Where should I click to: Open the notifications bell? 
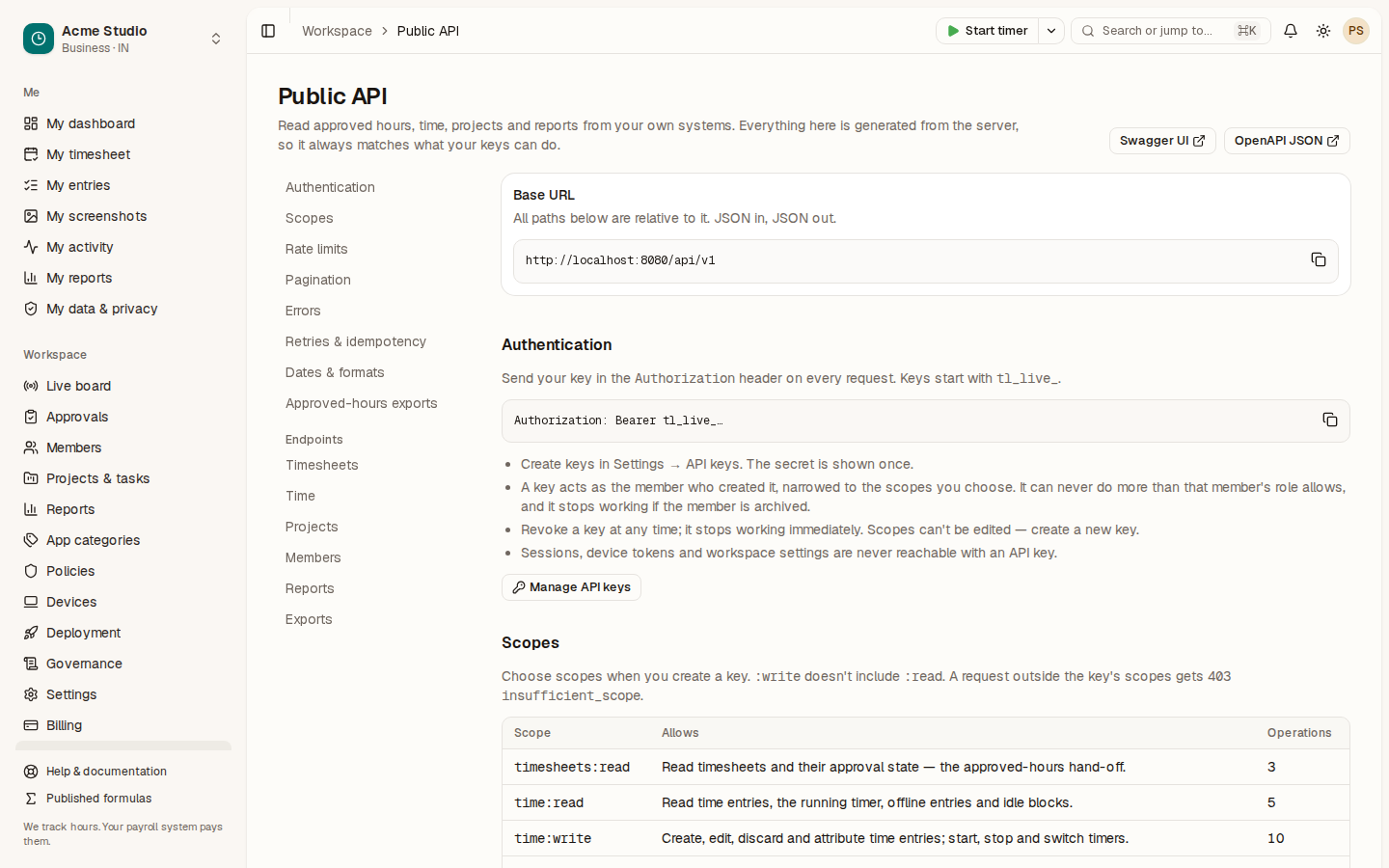pyautogui.click(x=1291, y=31)
